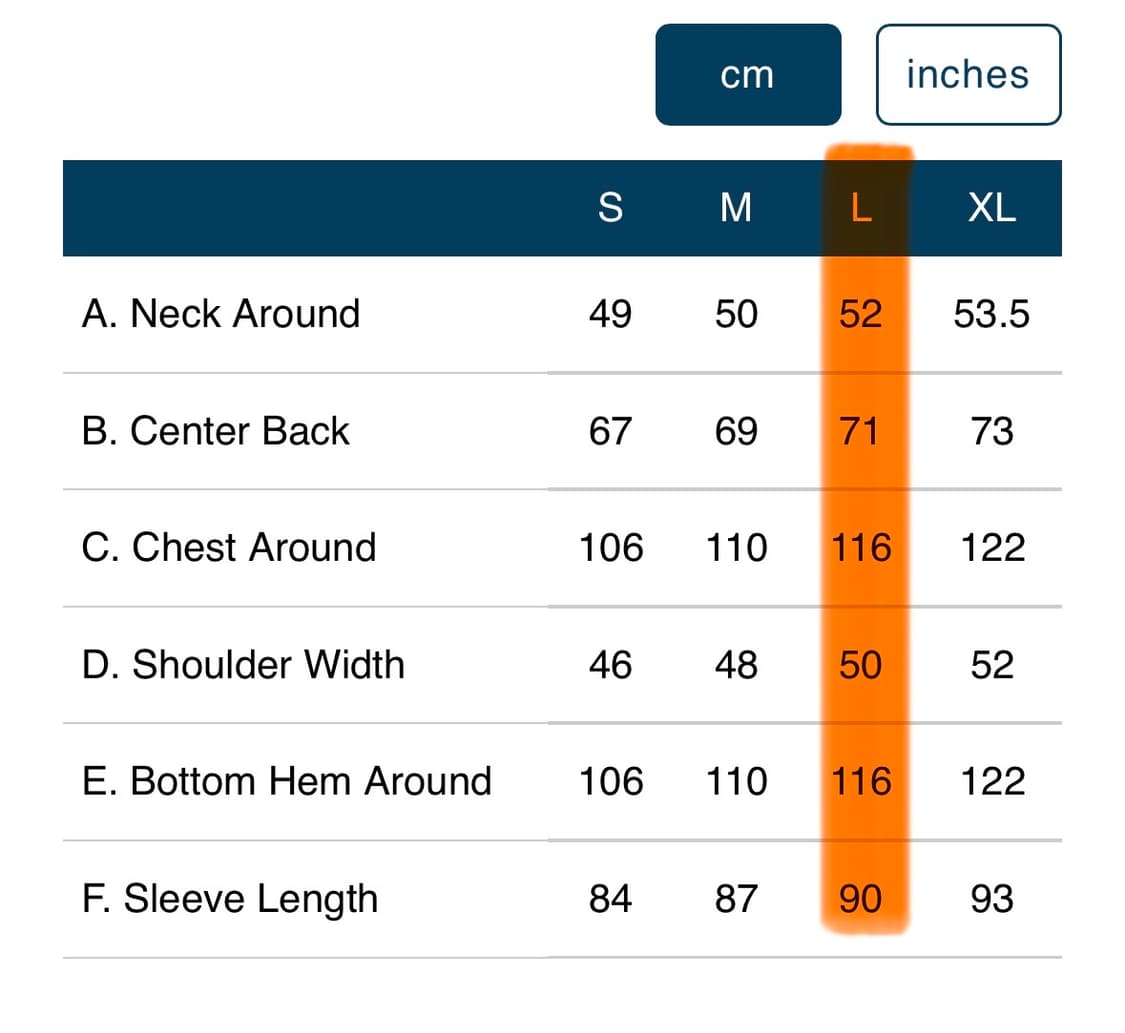This screenshot has width=1125, height=1033.
Task: Click the S shoulder width value 46
Action: 610,665
